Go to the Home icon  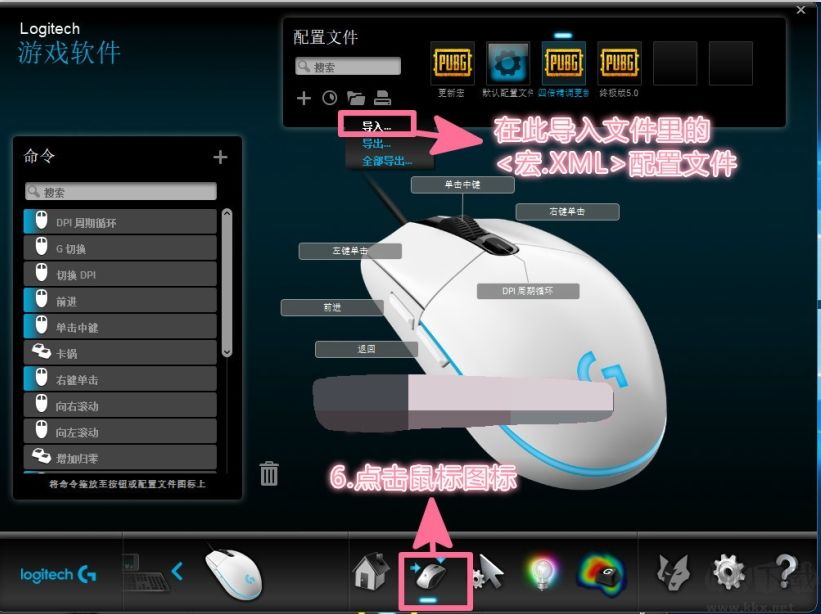[371, 572]
